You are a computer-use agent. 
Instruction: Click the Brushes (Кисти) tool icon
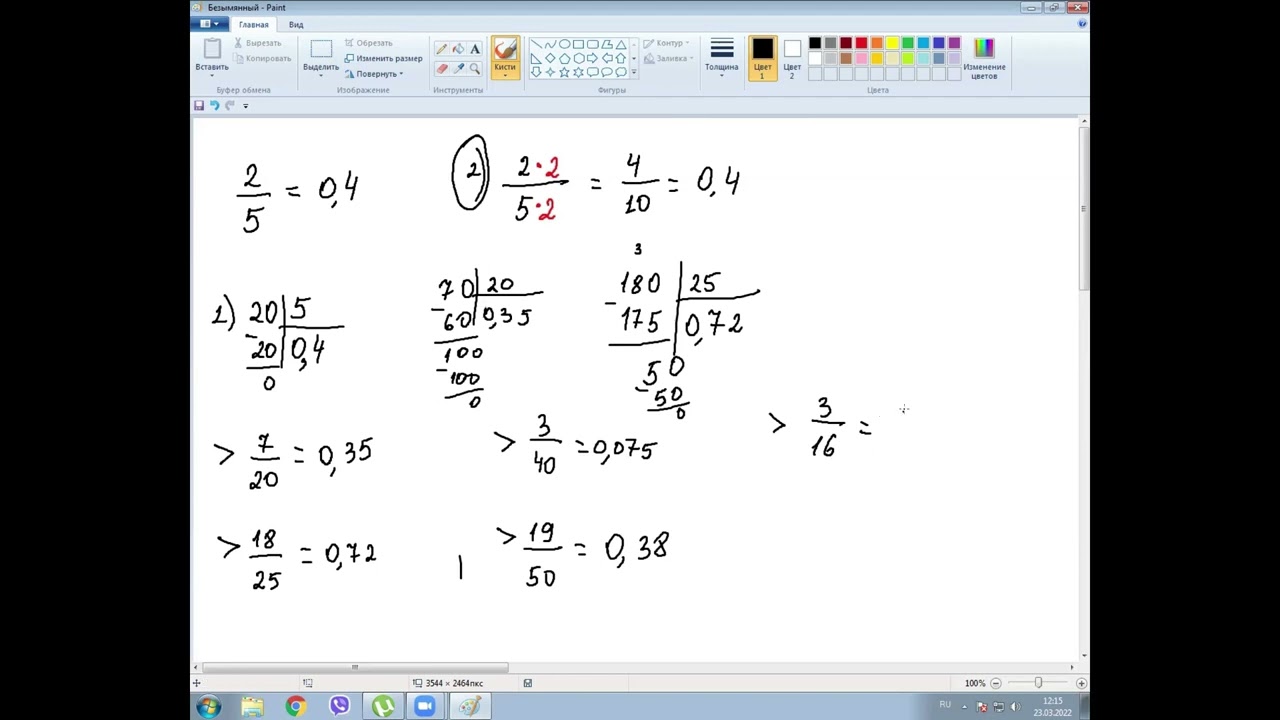click(505, 49)
